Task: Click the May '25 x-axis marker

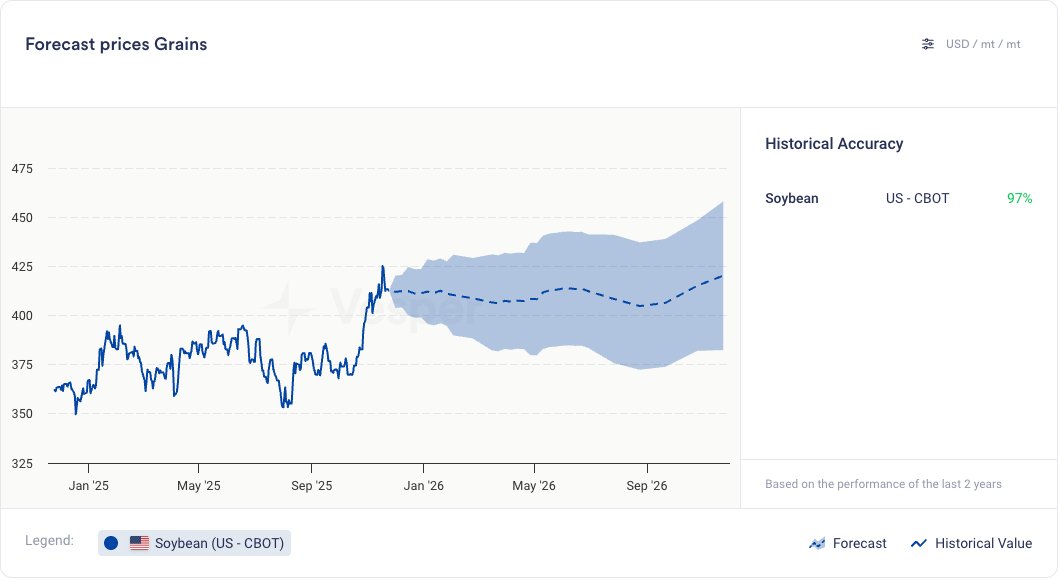Action: [199, 486]
